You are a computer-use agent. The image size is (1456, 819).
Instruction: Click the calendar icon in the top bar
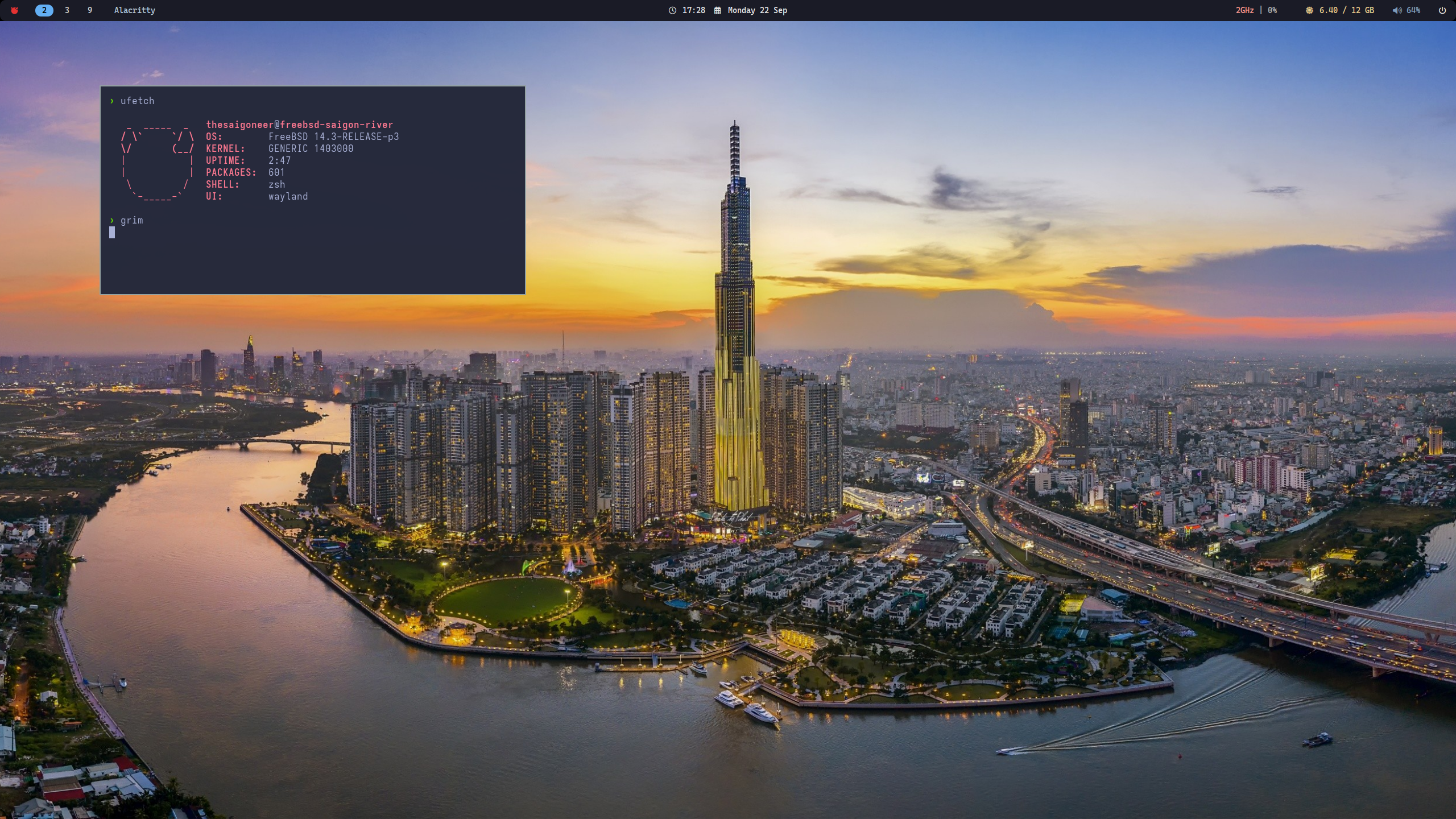pos(718,10)
